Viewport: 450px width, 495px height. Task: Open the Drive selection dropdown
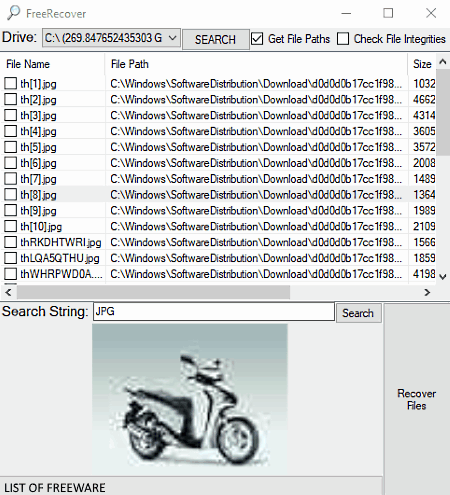point(111,38)
